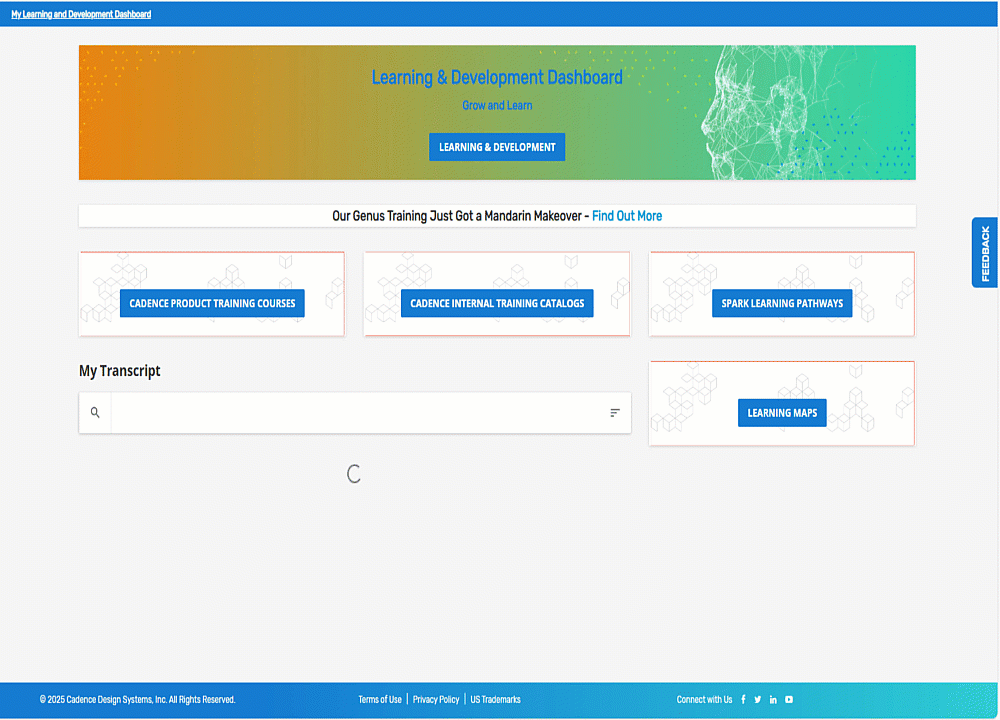This screenshot has width=1000, height=720.
Task: Click My Learning and Development Dashboard breadcrumb
Action: [x=81, y=14]
